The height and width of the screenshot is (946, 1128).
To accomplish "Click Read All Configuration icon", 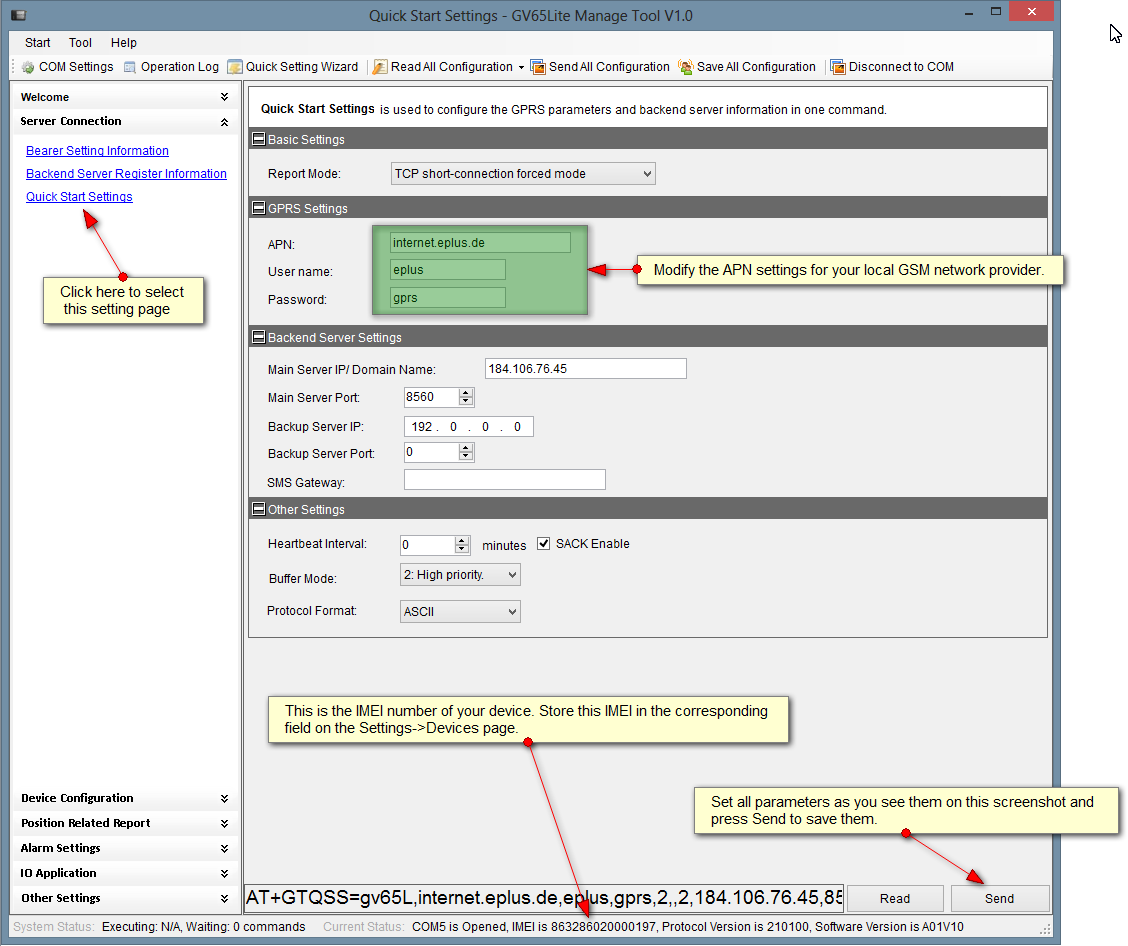I will coord(380,67).
